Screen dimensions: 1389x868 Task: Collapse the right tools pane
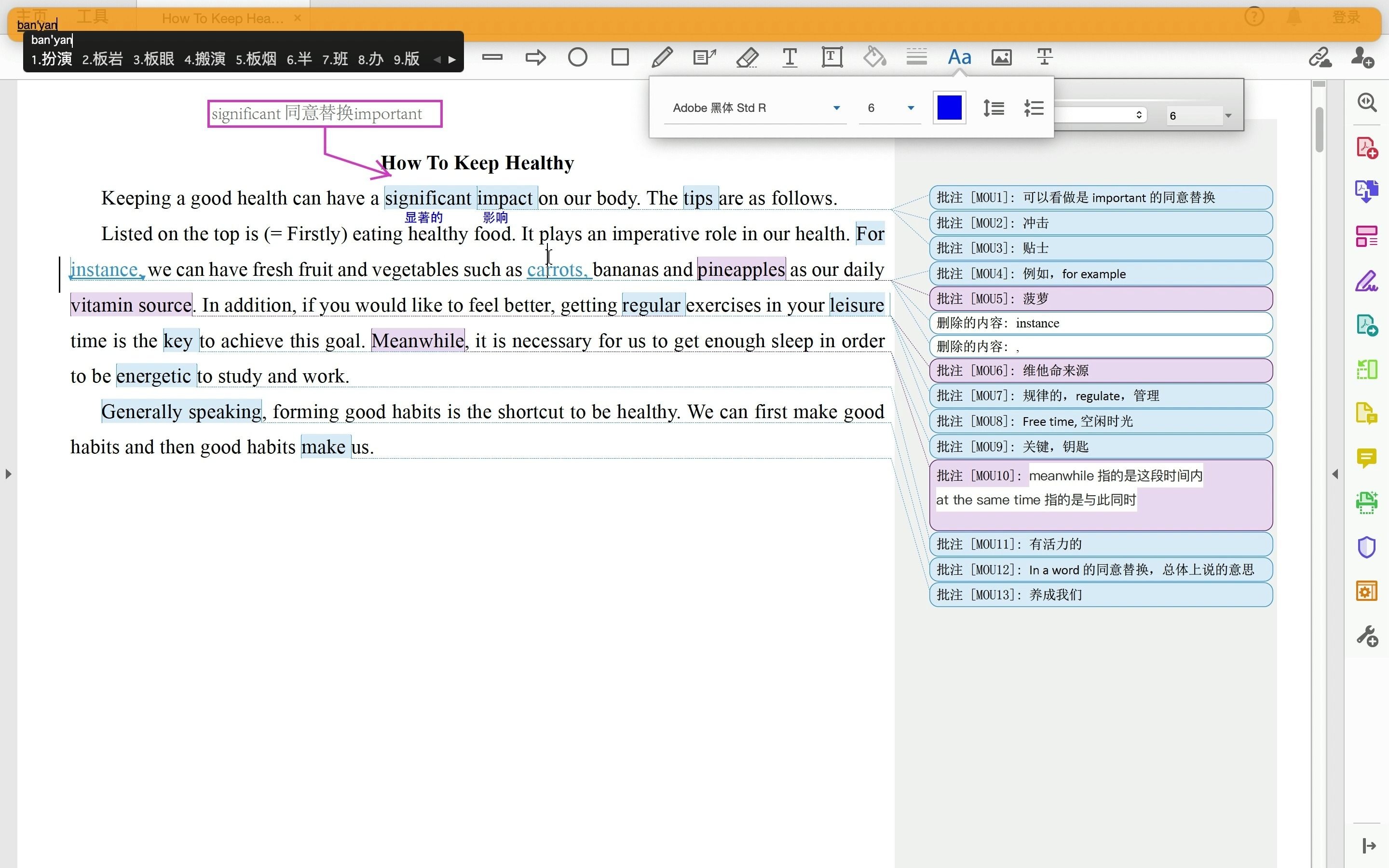click(1335, 474)
